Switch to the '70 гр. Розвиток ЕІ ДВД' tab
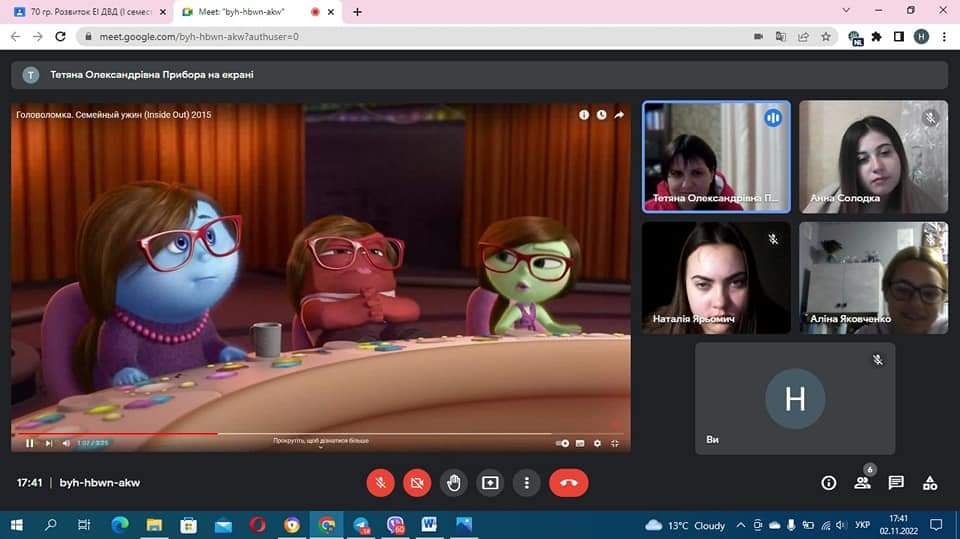This screenshot has height=539, width=960. [x=88, y=11]
